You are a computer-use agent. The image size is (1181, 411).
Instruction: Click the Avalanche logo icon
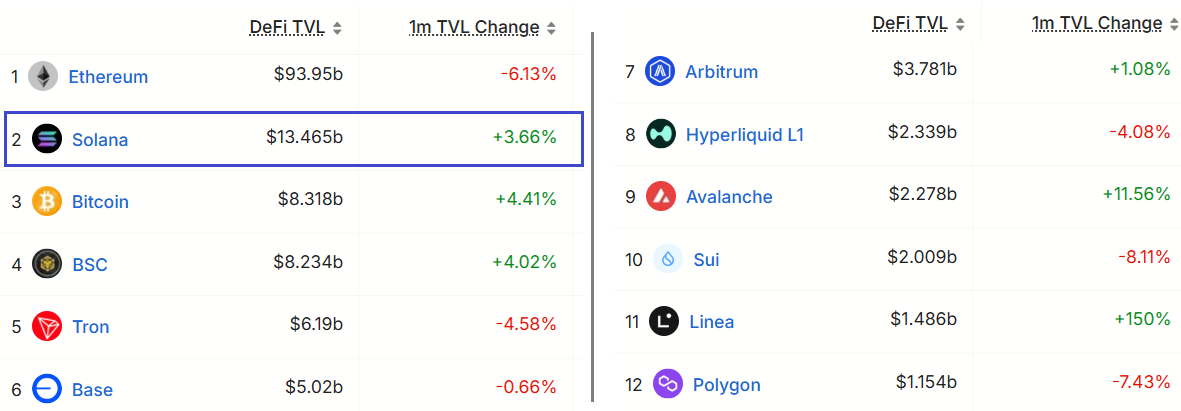click(661, 196)
